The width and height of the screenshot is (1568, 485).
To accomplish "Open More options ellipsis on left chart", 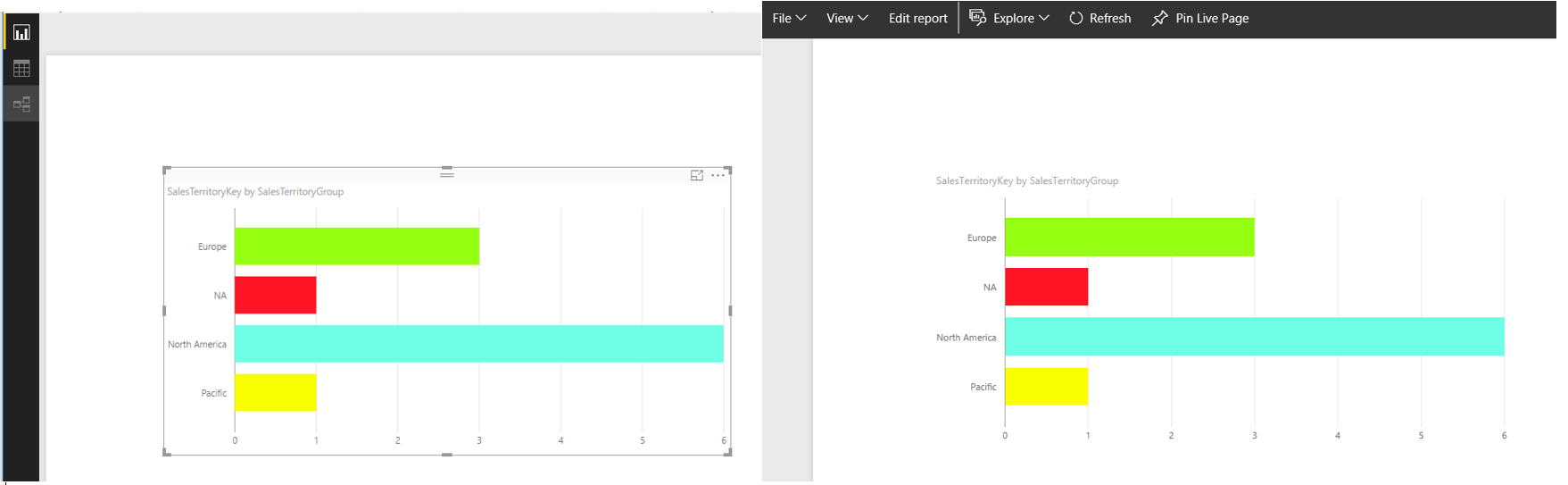I will pyautogui.click(x=718, y=175).
